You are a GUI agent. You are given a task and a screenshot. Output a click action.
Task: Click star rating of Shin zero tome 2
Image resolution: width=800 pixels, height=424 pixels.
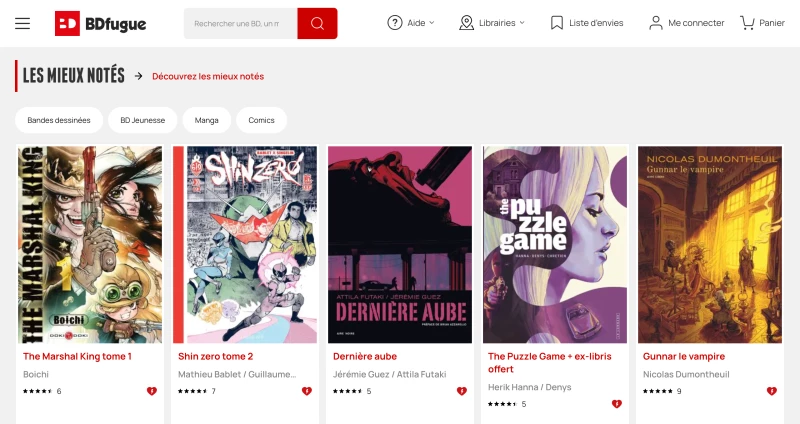(192, 391)
